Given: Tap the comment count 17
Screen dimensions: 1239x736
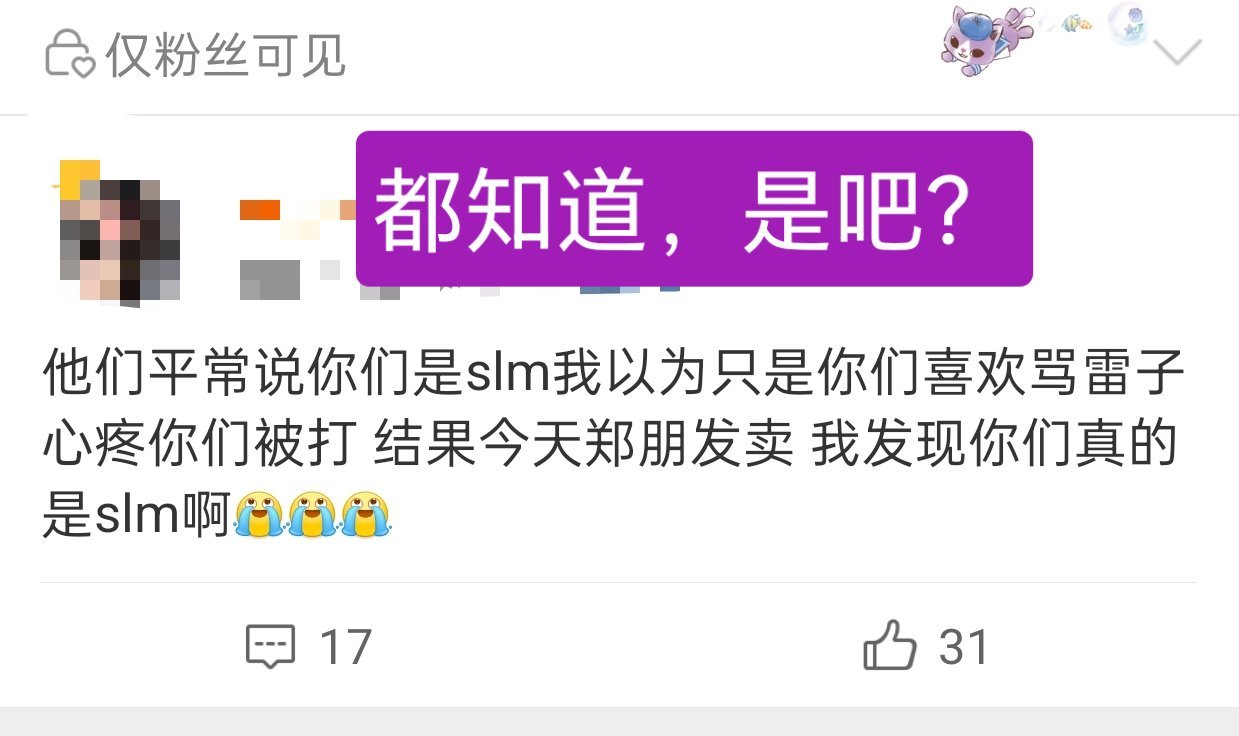Looking at the screenshot, I should [345, 647].
